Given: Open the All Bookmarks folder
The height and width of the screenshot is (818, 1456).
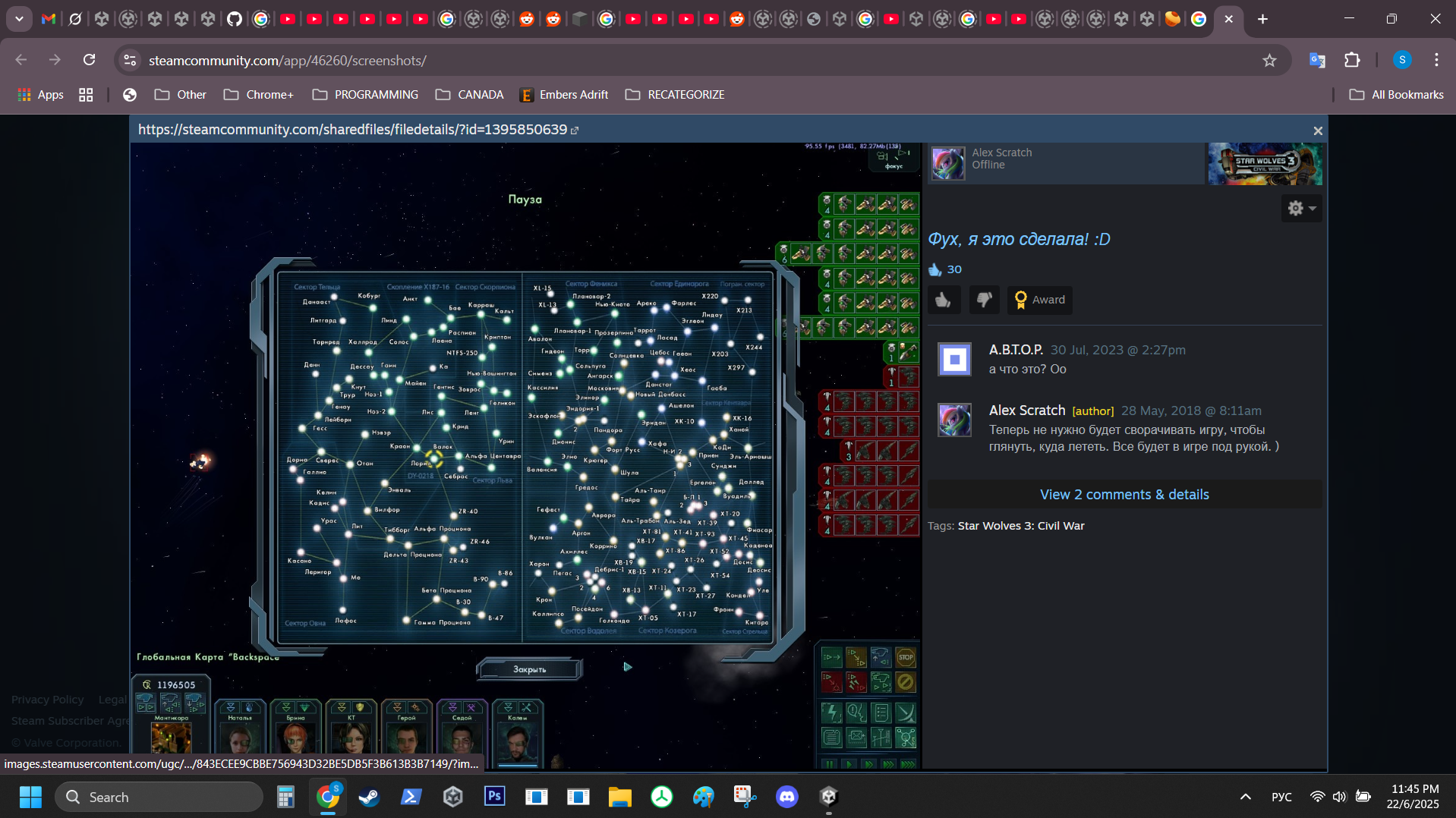Looking at the screenshot, I should 1396,95.
